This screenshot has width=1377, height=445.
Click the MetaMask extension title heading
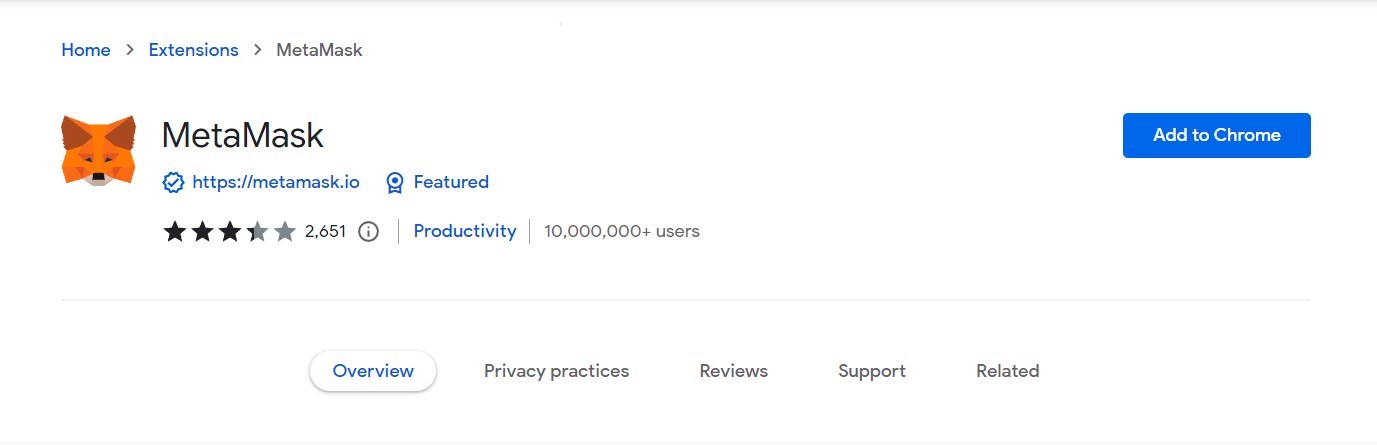243,135
